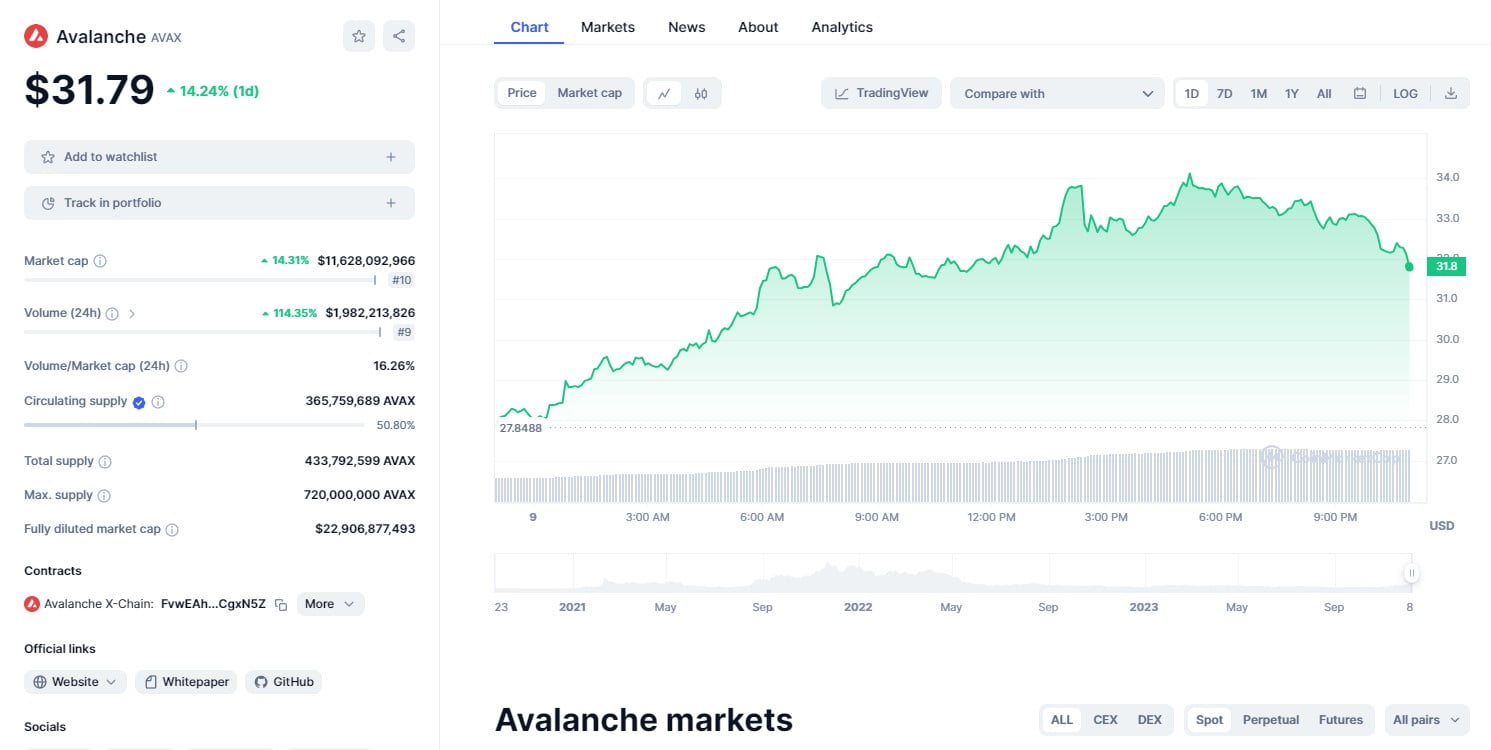Click current price marker 31.8 label

coord(1446,266)
